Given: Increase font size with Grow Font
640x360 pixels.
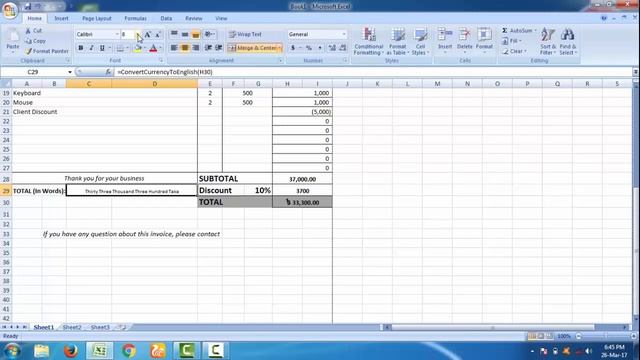Looking at the screenshot, I should click(148, 34).
